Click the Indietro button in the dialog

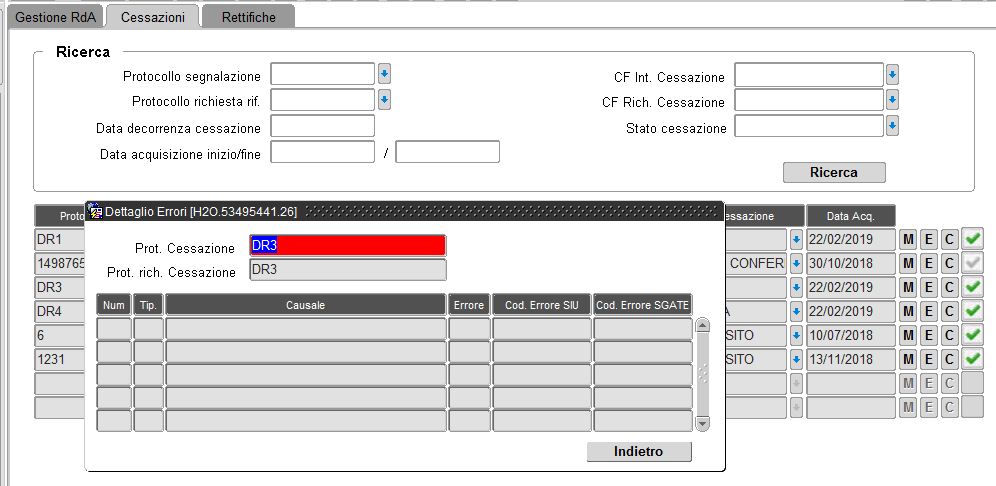[638, 452]
